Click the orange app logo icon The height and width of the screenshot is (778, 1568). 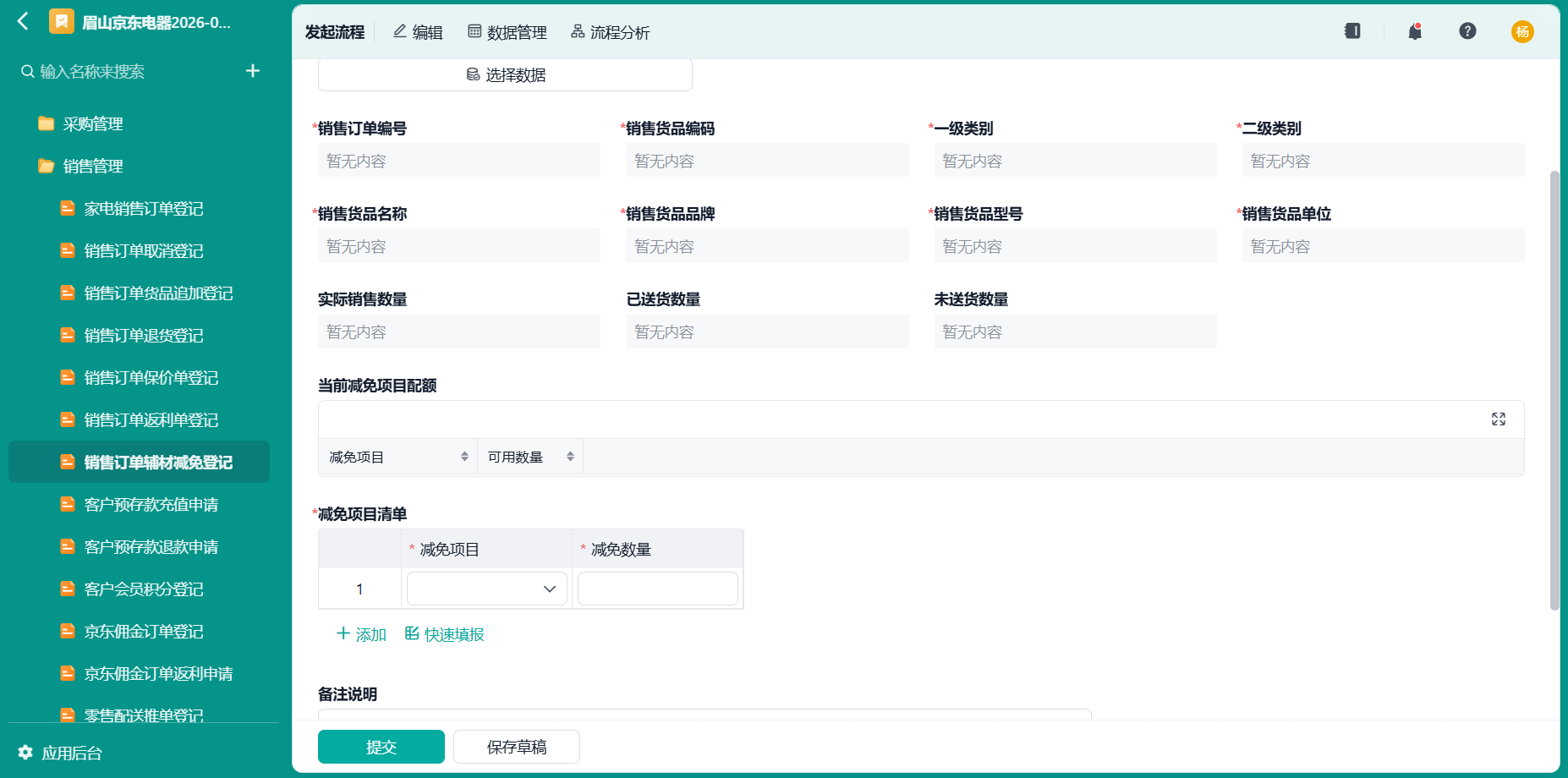pyautogui.click(x=62, y=22)
